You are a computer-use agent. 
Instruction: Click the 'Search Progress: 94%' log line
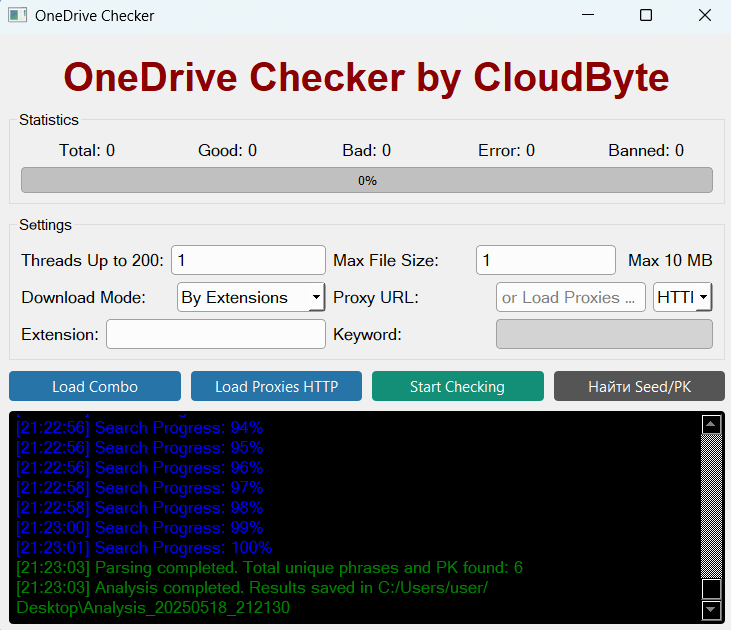point(140,428)
